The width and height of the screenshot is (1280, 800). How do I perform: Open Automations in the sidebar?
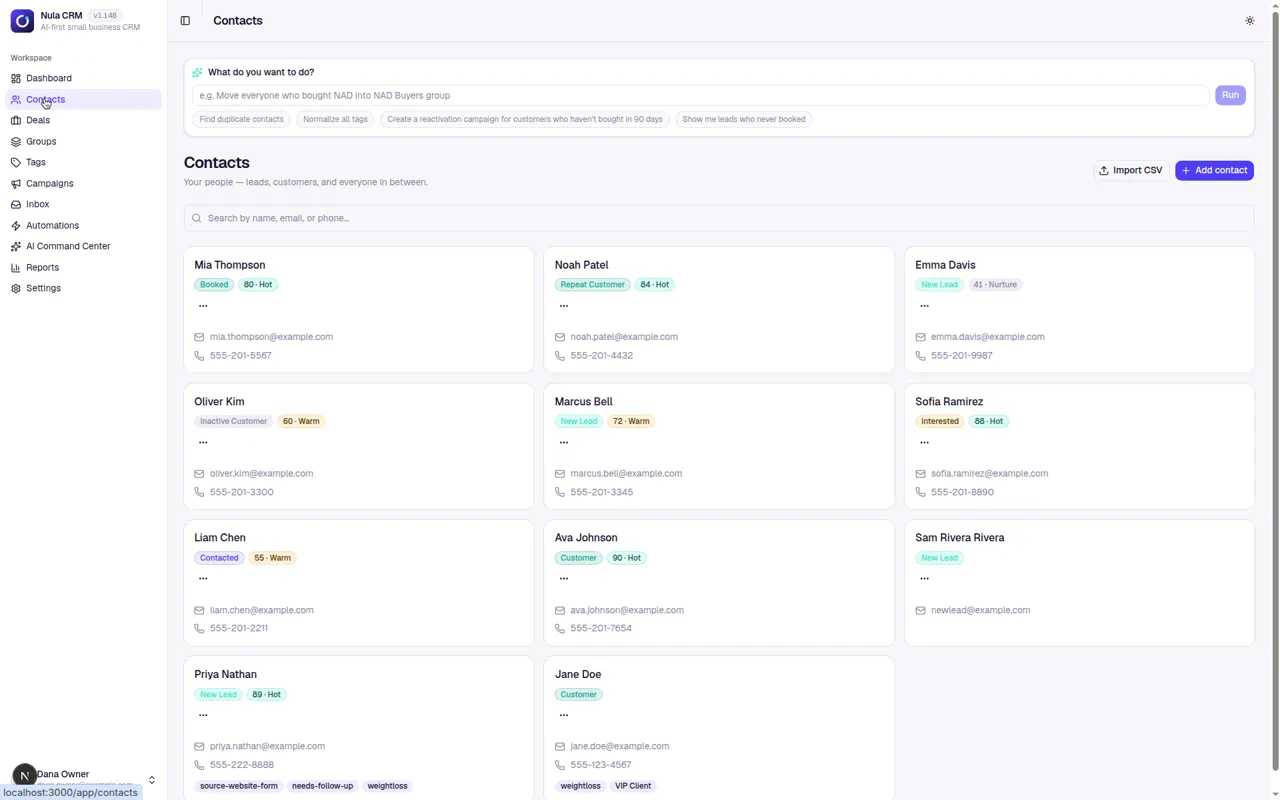click(84, 225)
